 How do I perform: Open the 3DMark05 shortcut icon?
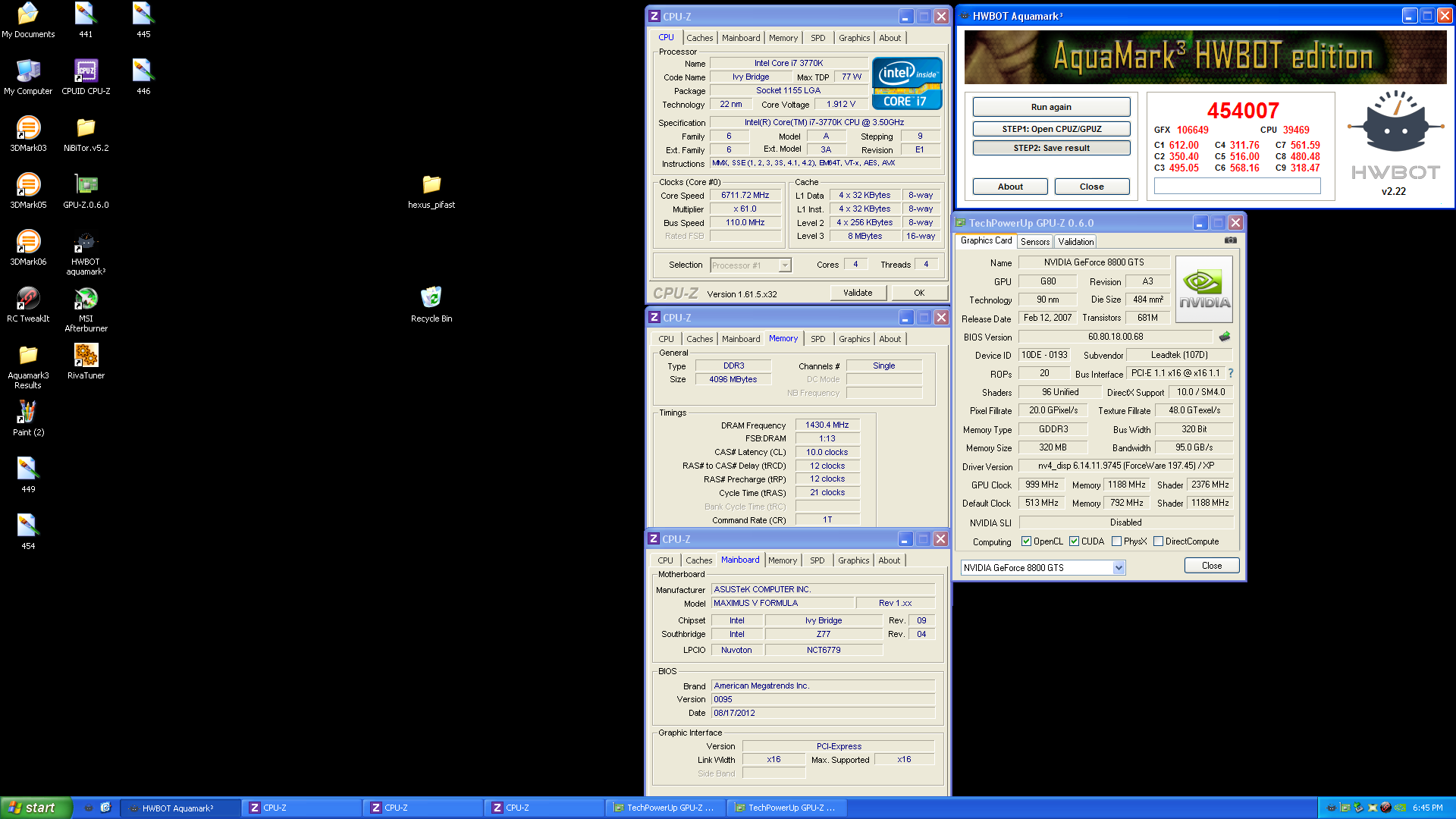pos(28,190)
